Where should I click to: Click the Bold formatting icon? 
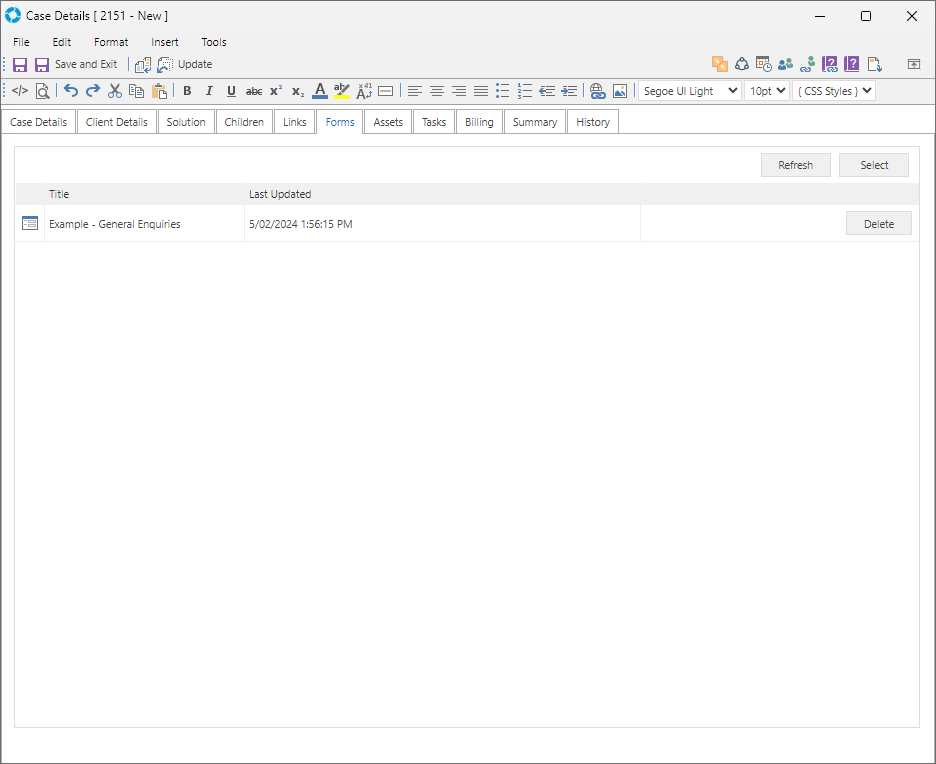coord(187,91)
